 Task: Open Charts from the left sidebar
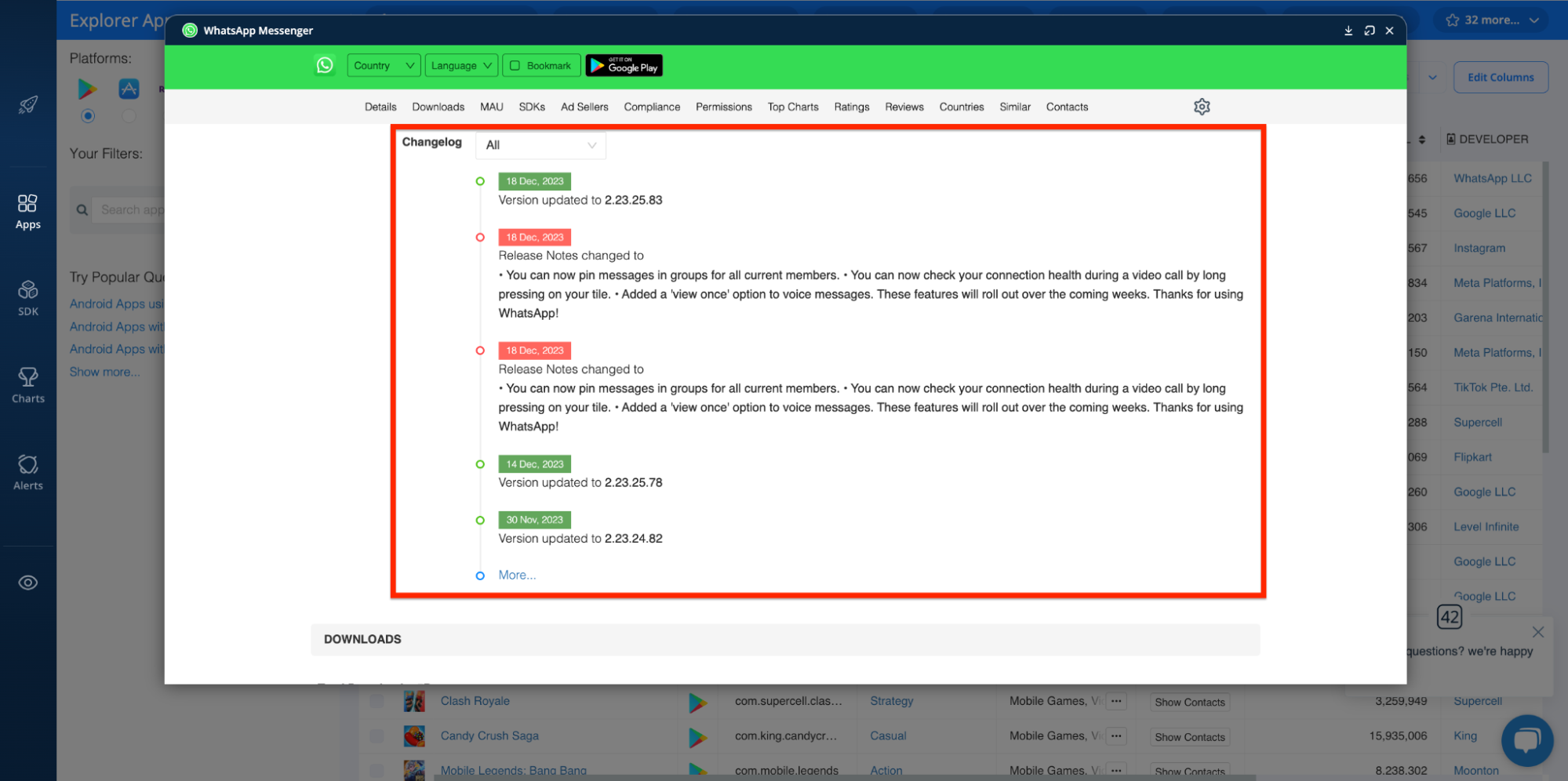pyautogui.click(x=28, y=385)
